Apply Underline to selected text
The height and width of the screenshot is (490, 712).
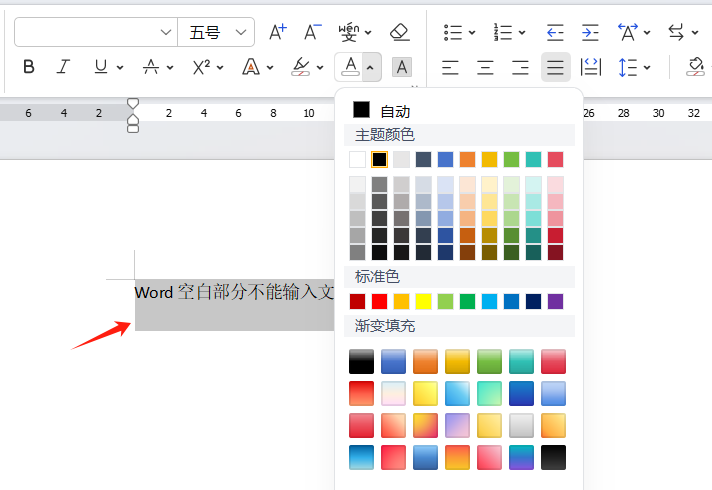pos(101,67)
